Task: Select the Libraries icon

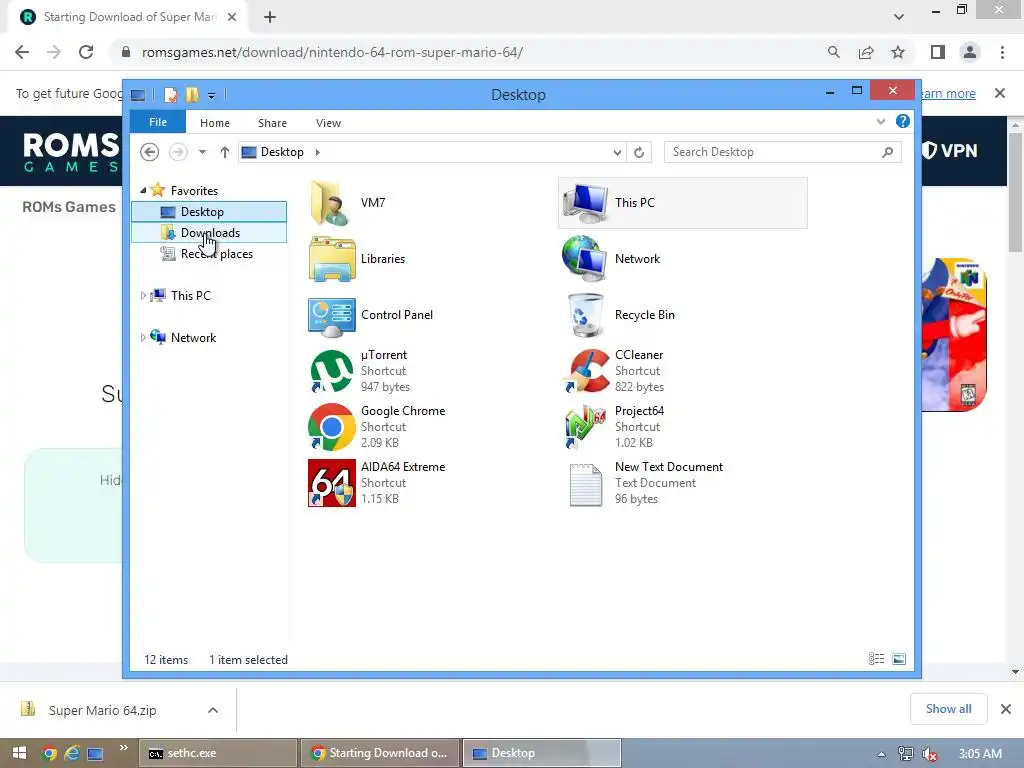Action: click(332, 259)
